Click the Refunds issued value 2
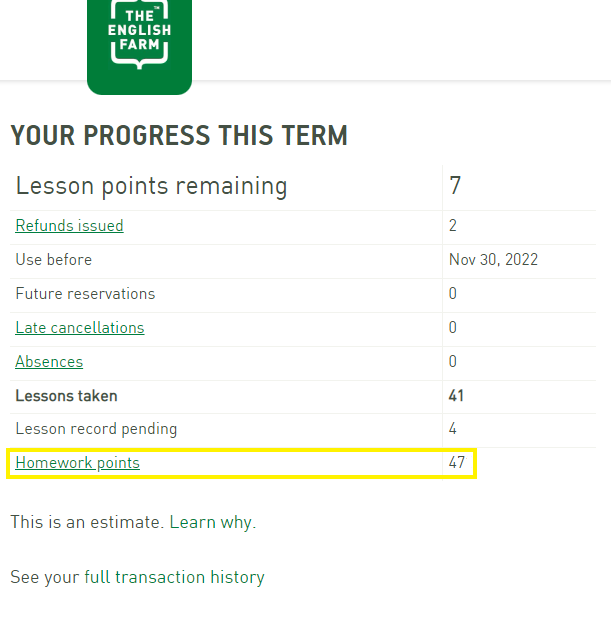 point(453,225)
